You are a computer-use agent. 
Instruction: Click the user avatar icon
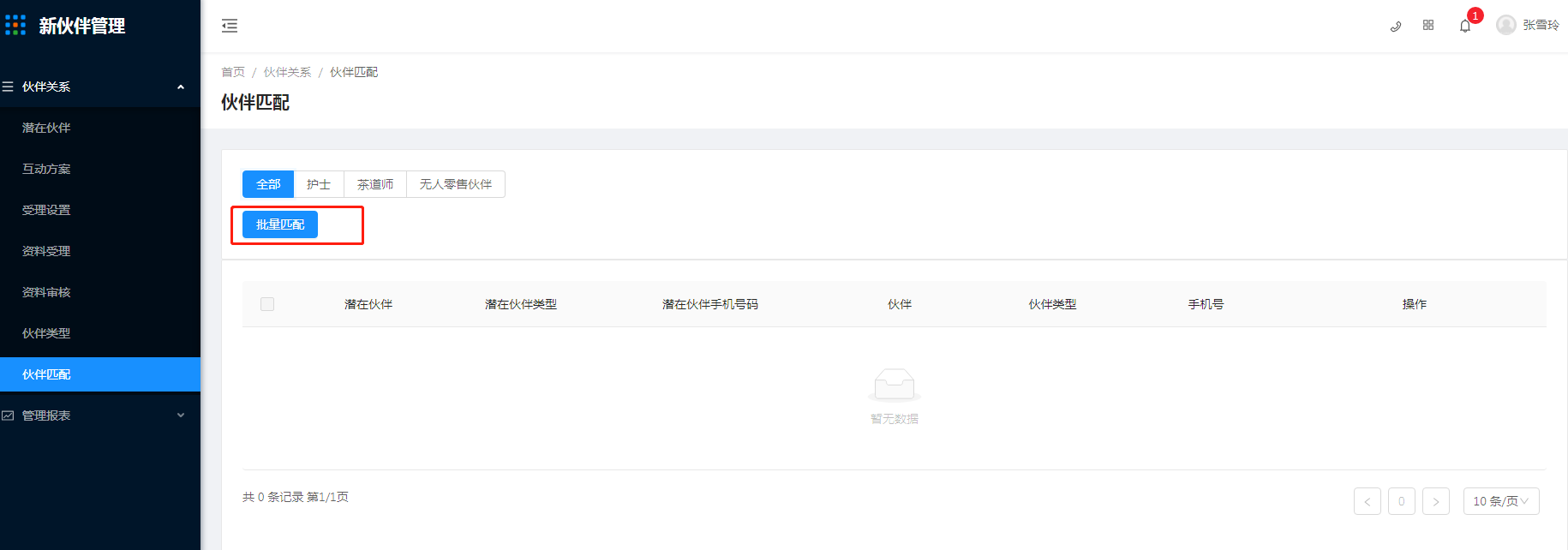click(x=1506, y=25)
